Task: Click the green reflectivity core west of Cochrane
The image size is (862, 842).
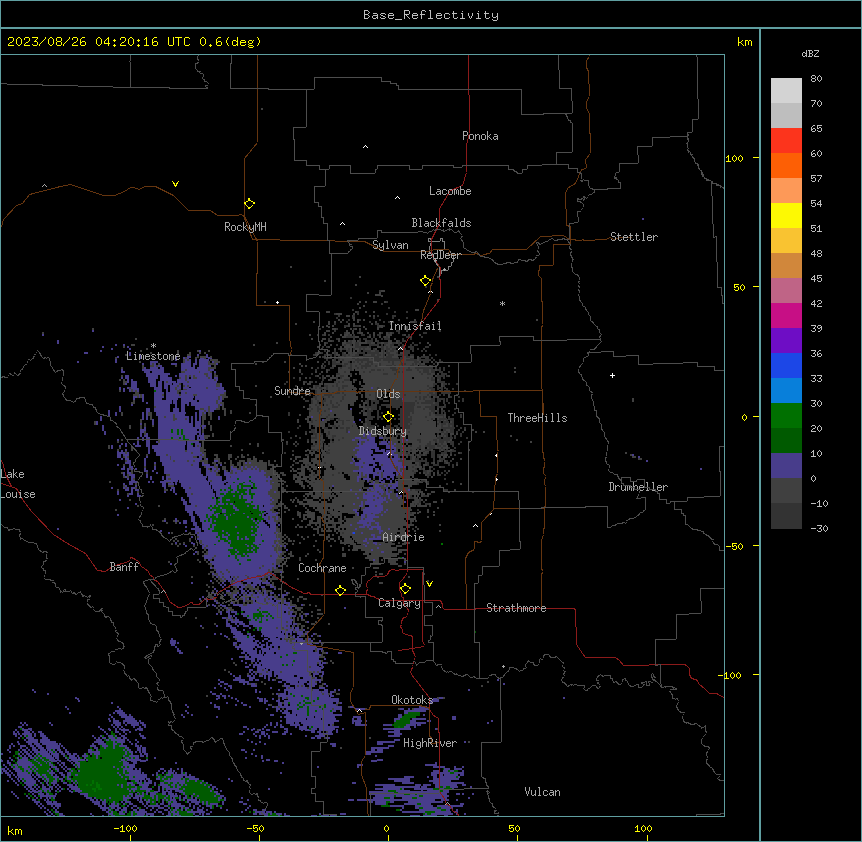Action: (x=238, y=519)
